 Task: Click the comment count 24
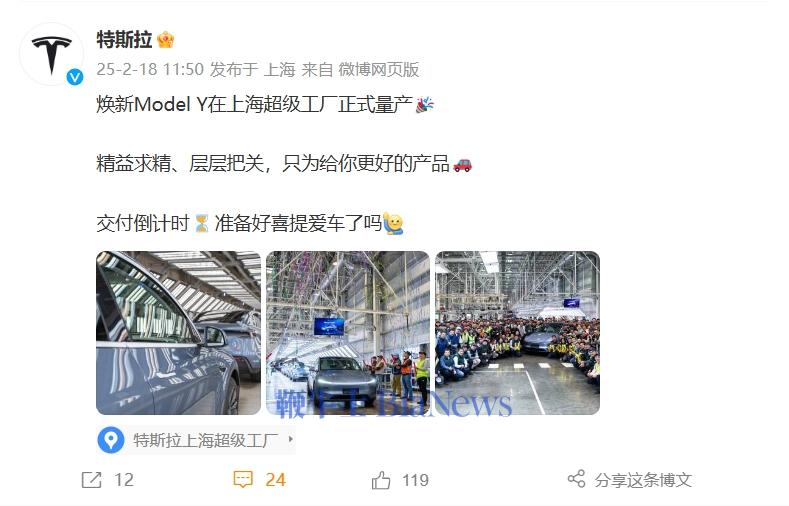tap(275, 480)
